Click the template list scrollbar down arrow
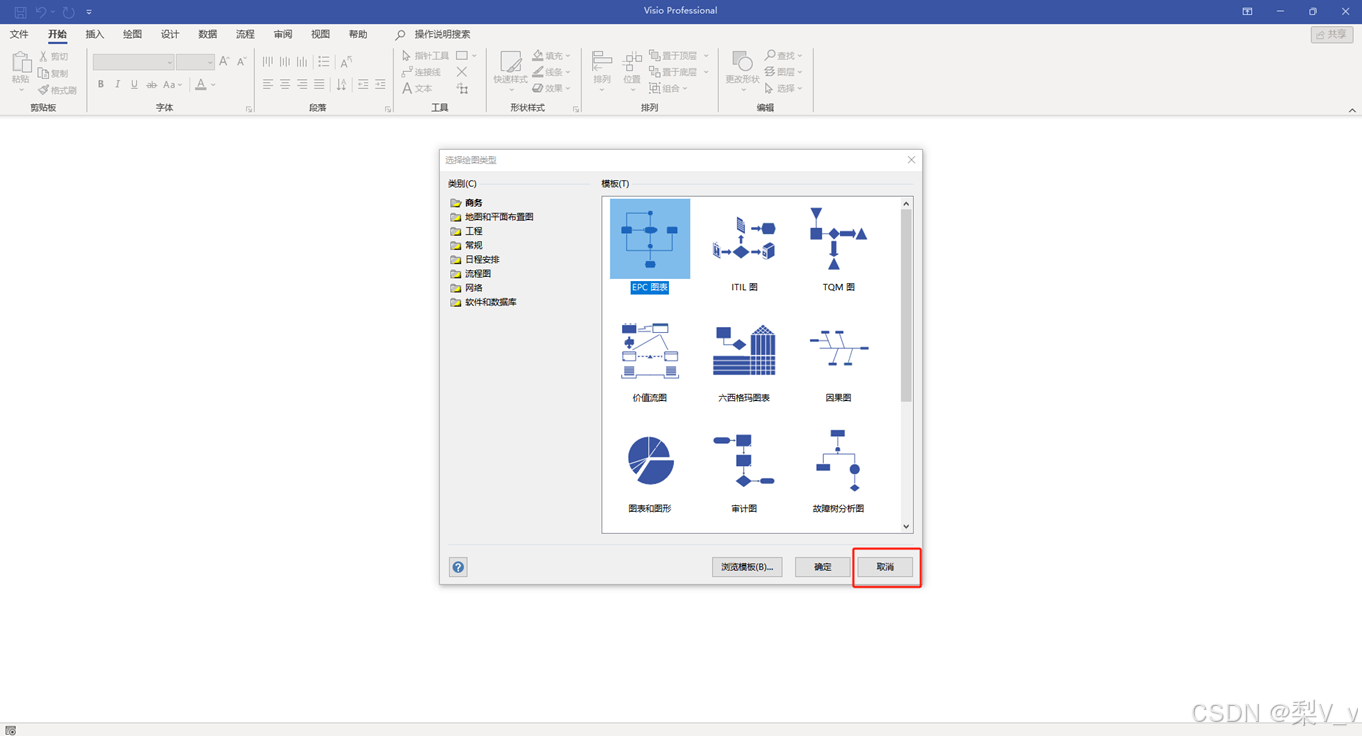The height and width of the screenshot is (736, 1362). (907, 526)
